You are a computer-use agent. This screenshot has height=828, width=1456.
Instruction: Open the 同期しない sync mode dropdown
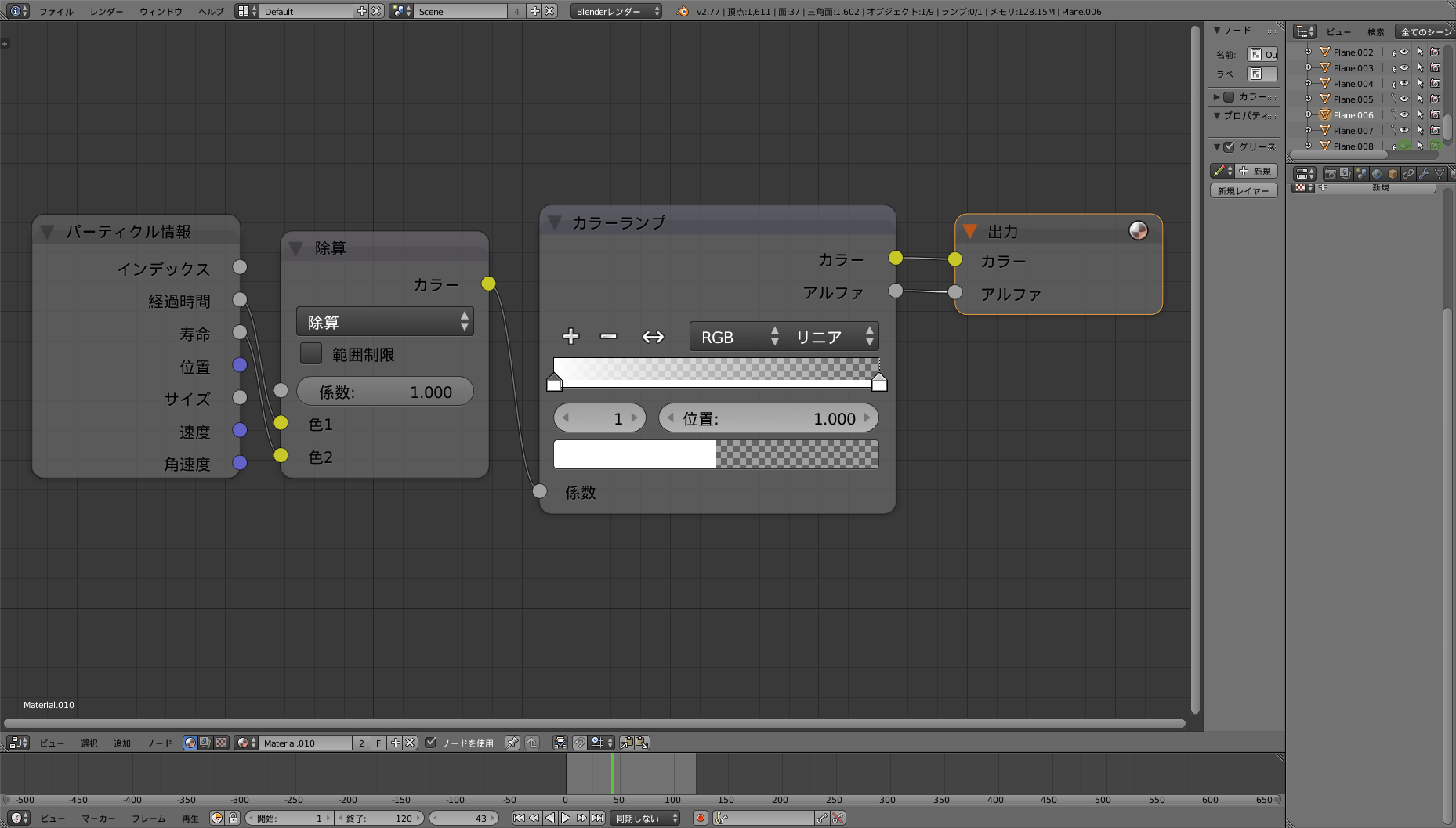coord(646,818)
